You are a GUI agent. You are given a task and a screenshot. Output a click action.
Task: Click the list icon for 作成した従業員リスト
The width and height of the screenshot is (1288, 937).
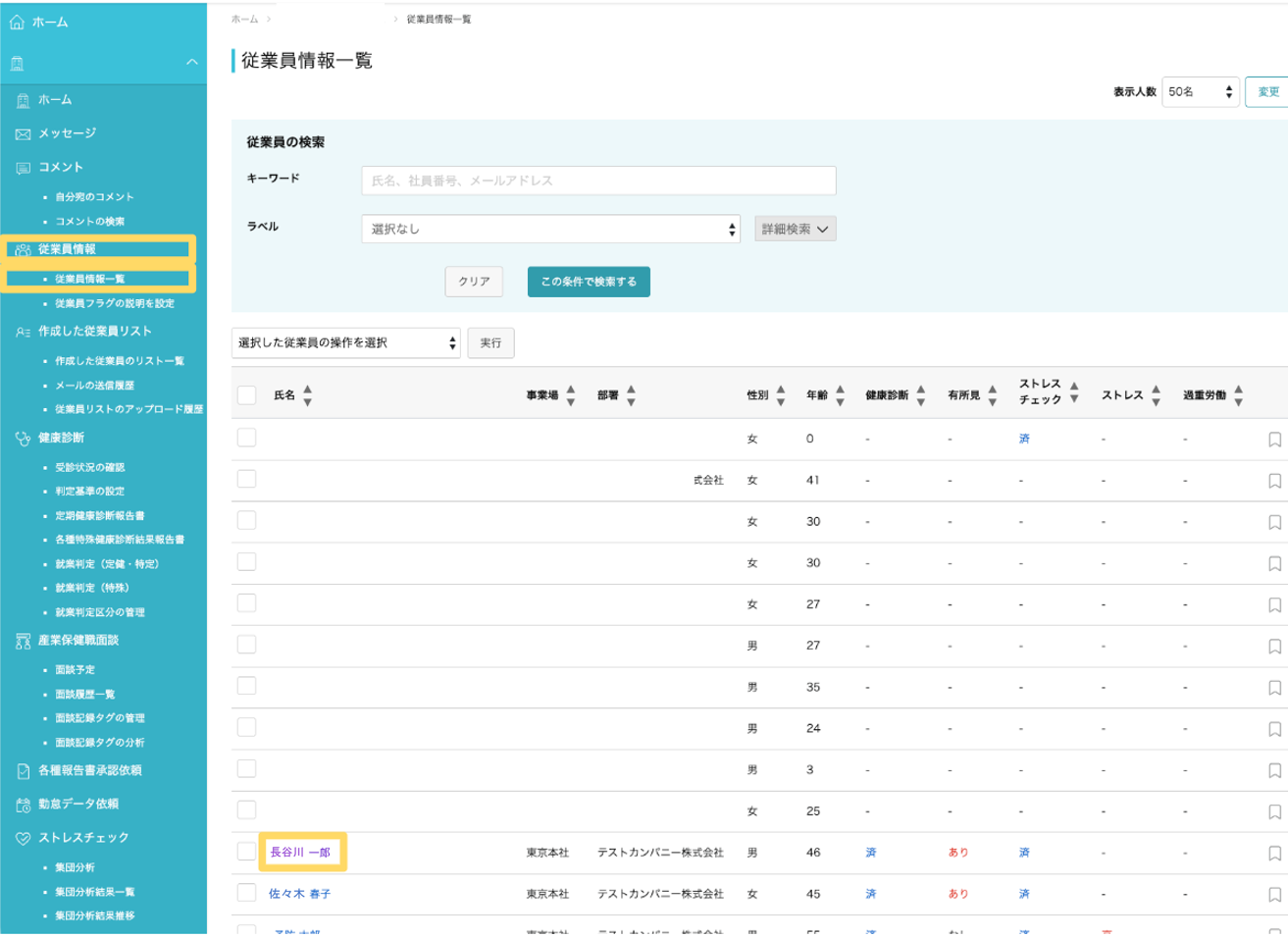tap(23, 332)
